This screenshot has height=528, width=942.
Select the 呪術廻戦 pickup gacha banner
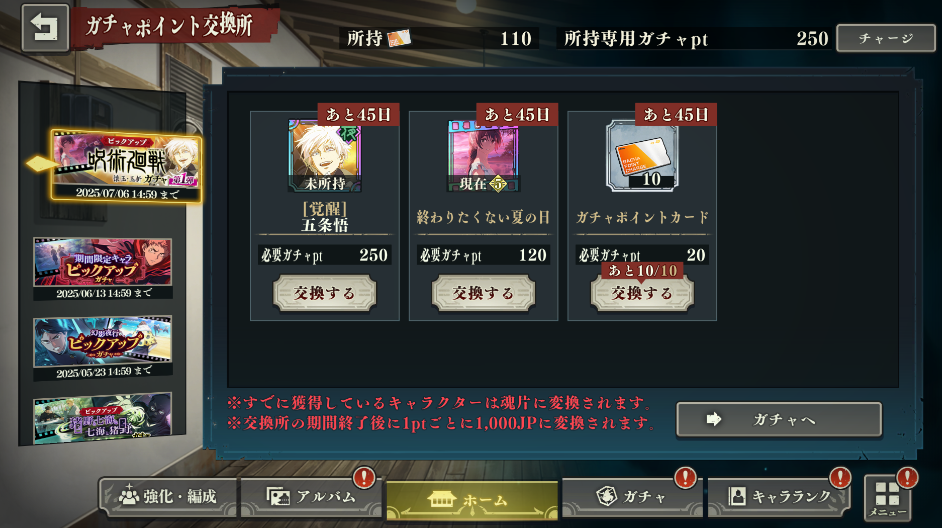(x=126, y=165)
